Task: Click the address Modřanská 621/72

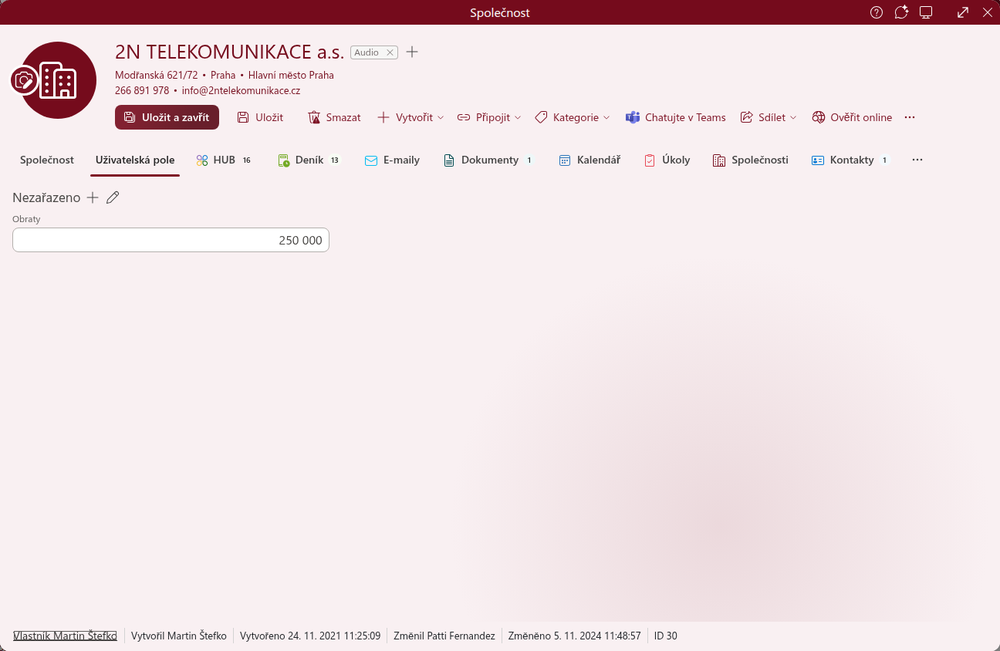Action: tap(156, 75)
